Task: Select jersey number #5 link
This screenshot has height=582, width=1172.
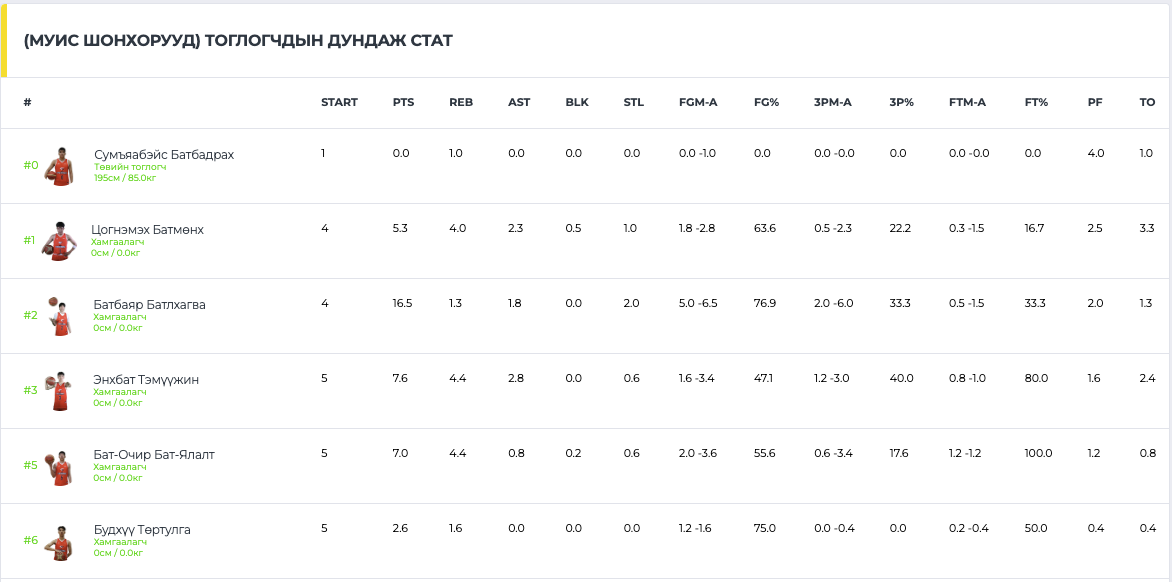Action: point(30,465)
